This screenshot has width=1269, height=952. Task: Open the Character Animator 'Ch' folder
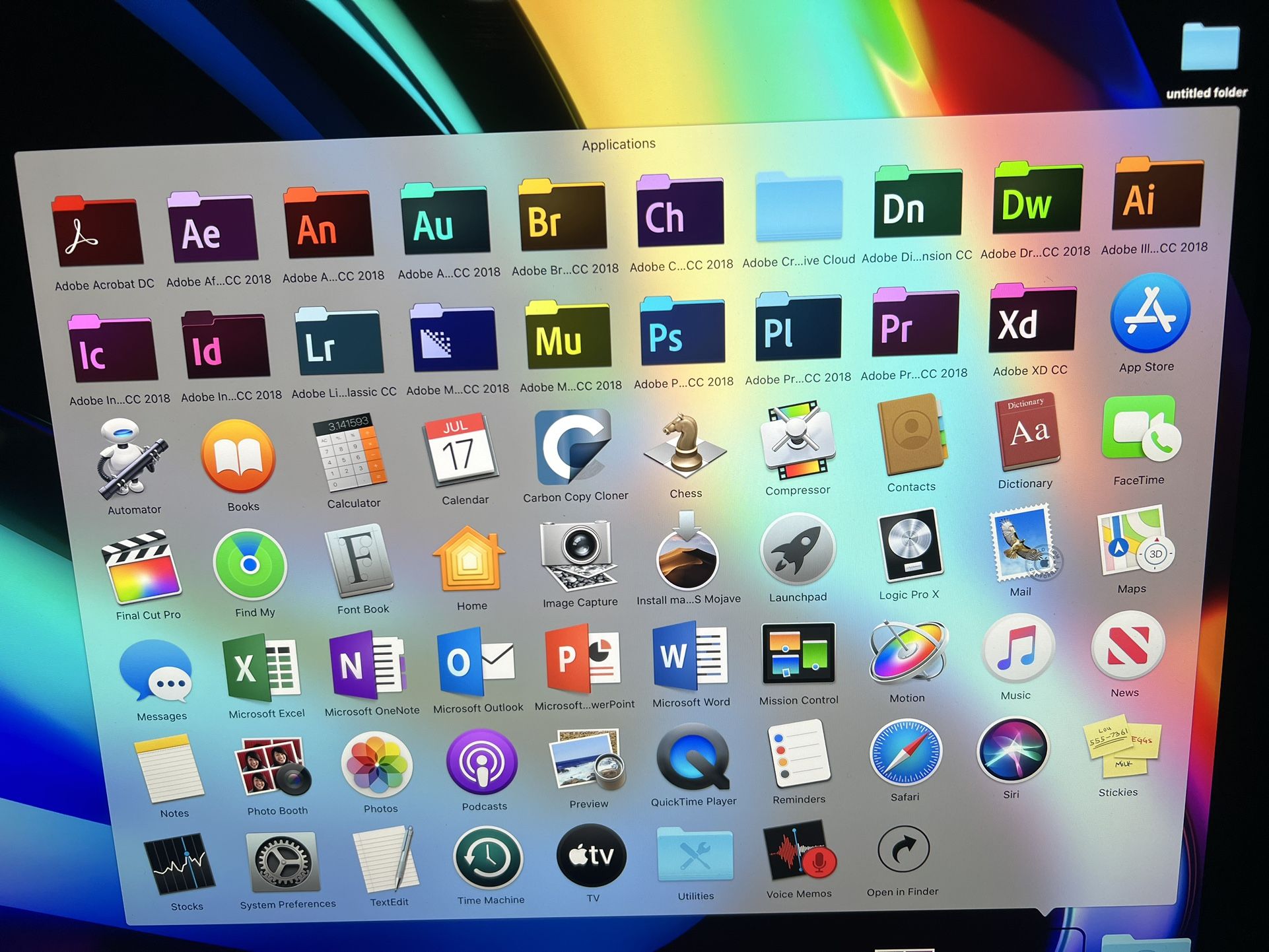tap(679, 211)
